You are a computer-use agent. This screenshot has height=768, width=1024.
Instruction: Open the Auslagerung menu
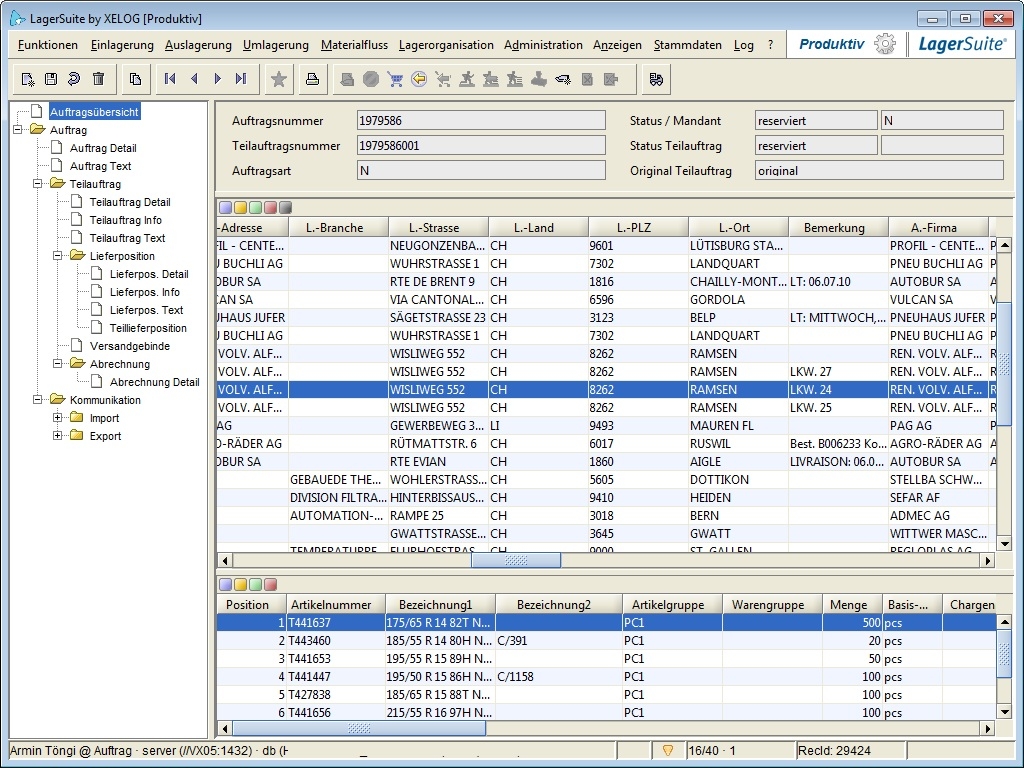click(x=198, y=45)
